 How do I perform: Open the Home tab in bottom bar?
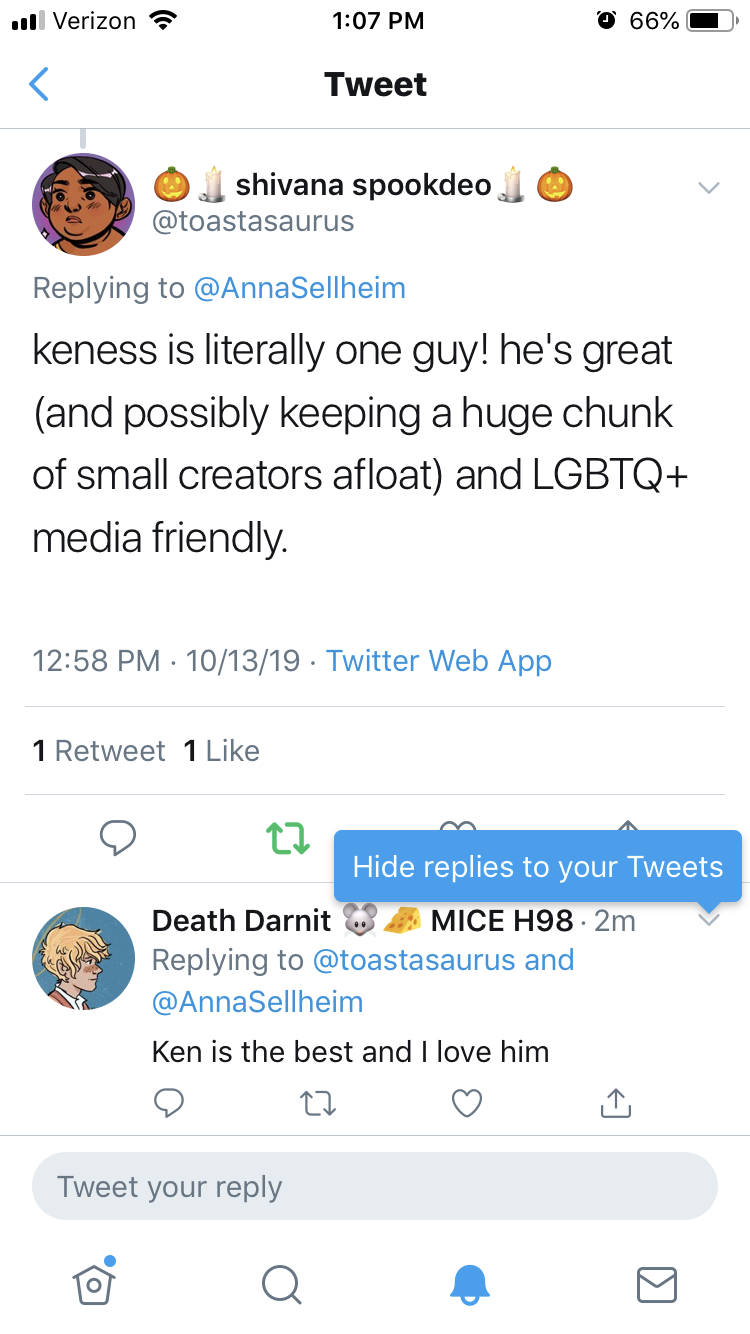tap(94, 1284)
